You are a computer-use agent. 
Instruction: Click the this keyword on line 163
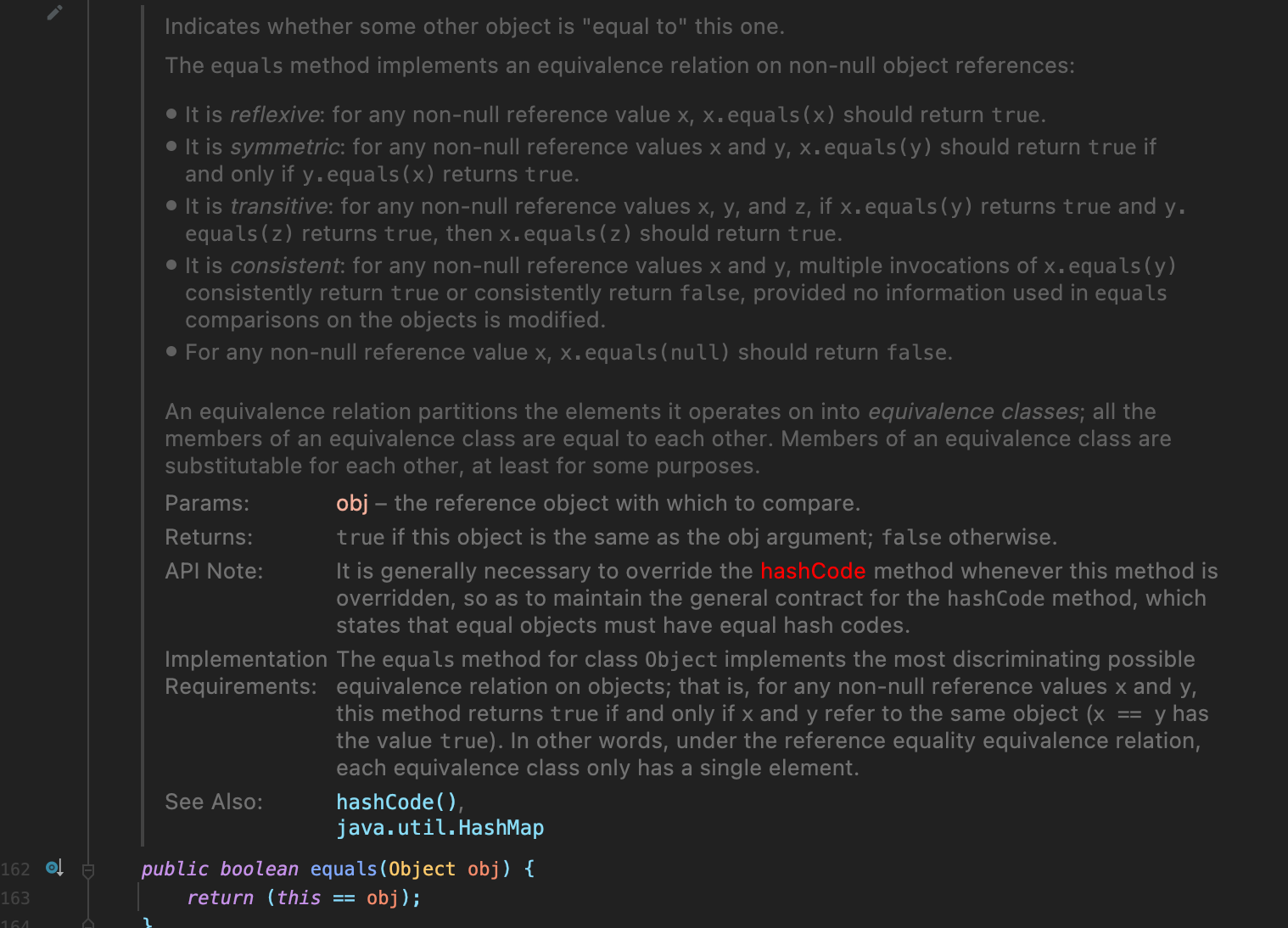pos(298,897)
